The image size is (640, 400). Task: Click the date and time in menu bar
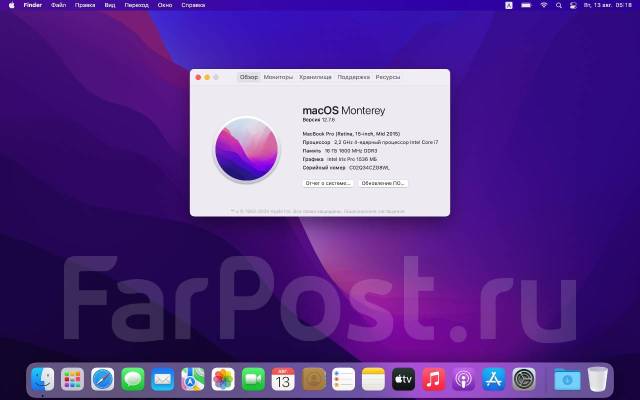click(608, 5)
